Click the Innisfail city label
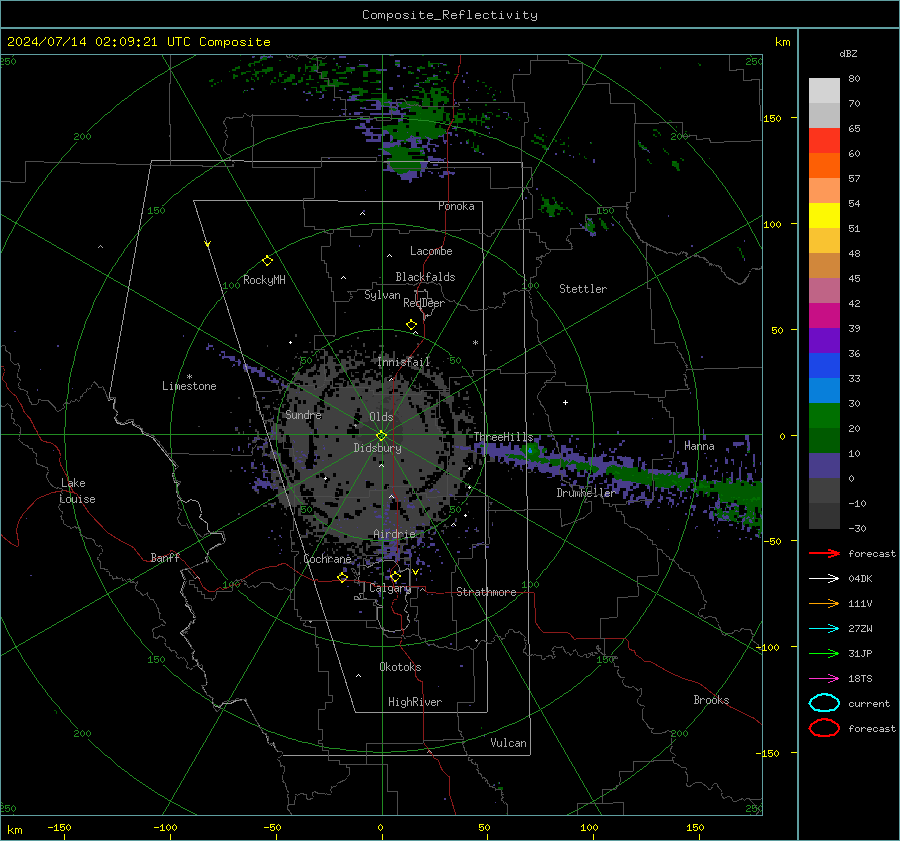 [404, 362]
